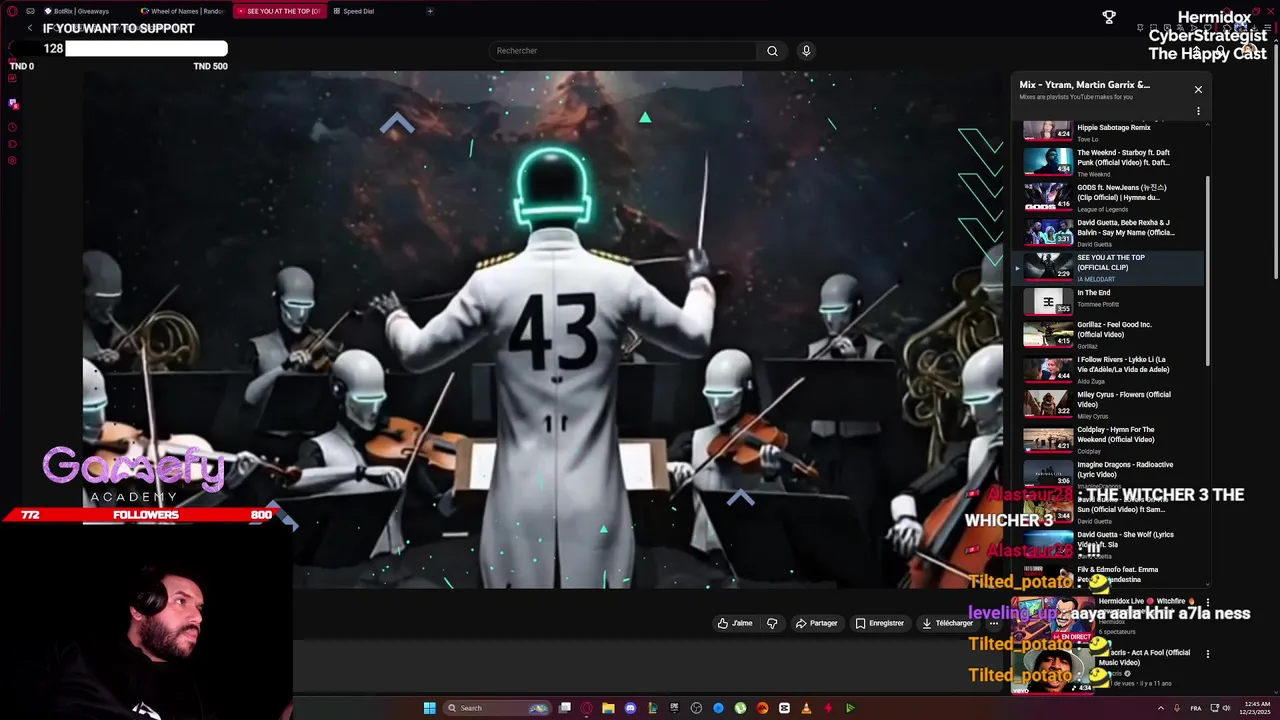This screenshot has width=1280, height=720.
Task: Switch to the Wheel of Names tab
Action: [x=183, y=11]
